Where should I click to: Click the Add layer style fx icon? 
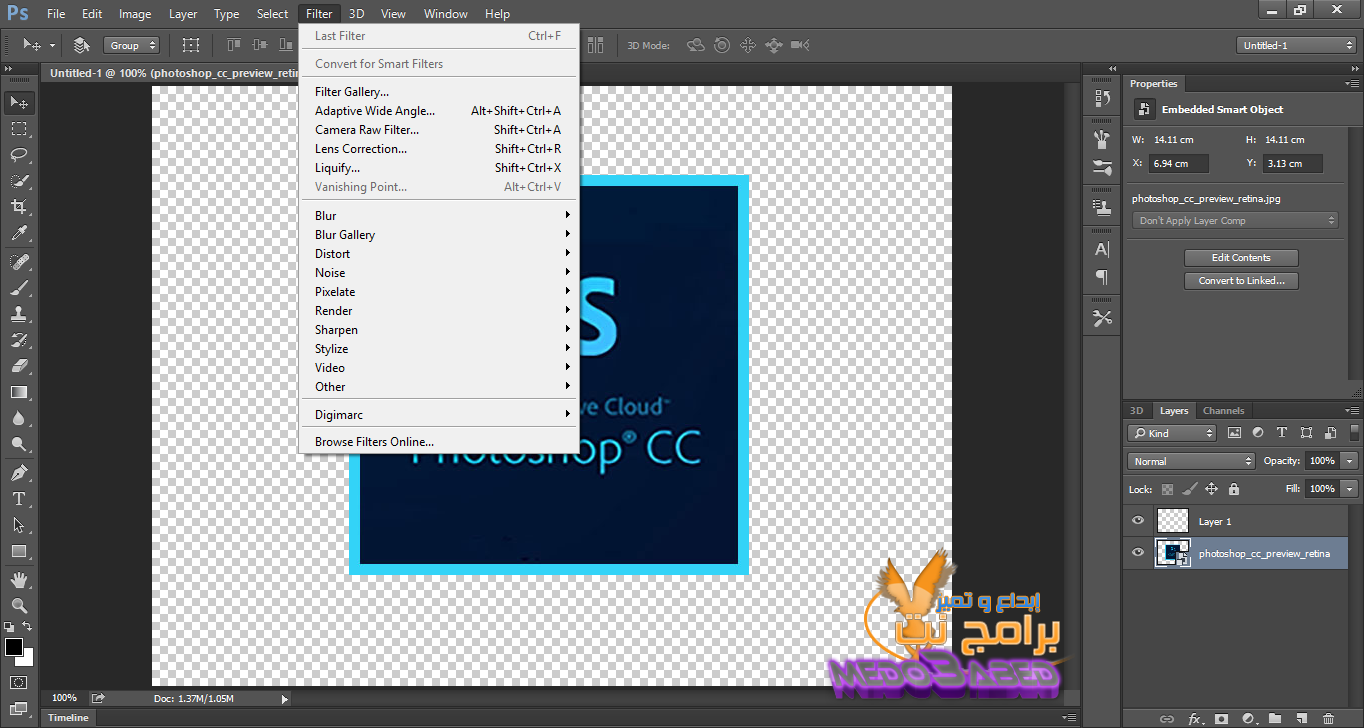click(x=1194, y=718)
